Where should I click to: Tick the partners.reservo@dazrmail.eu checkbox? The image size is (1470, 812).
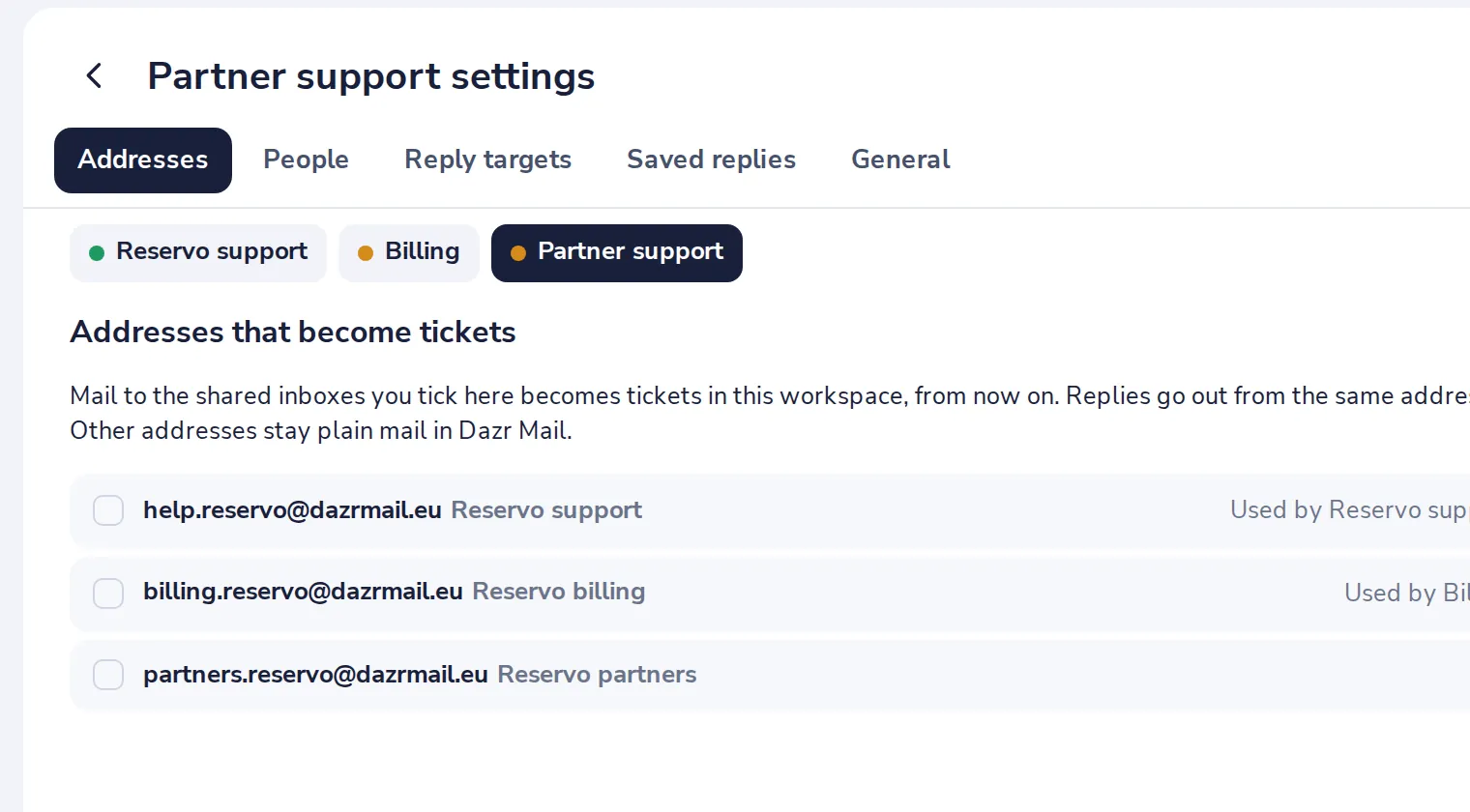click(108, 675)
